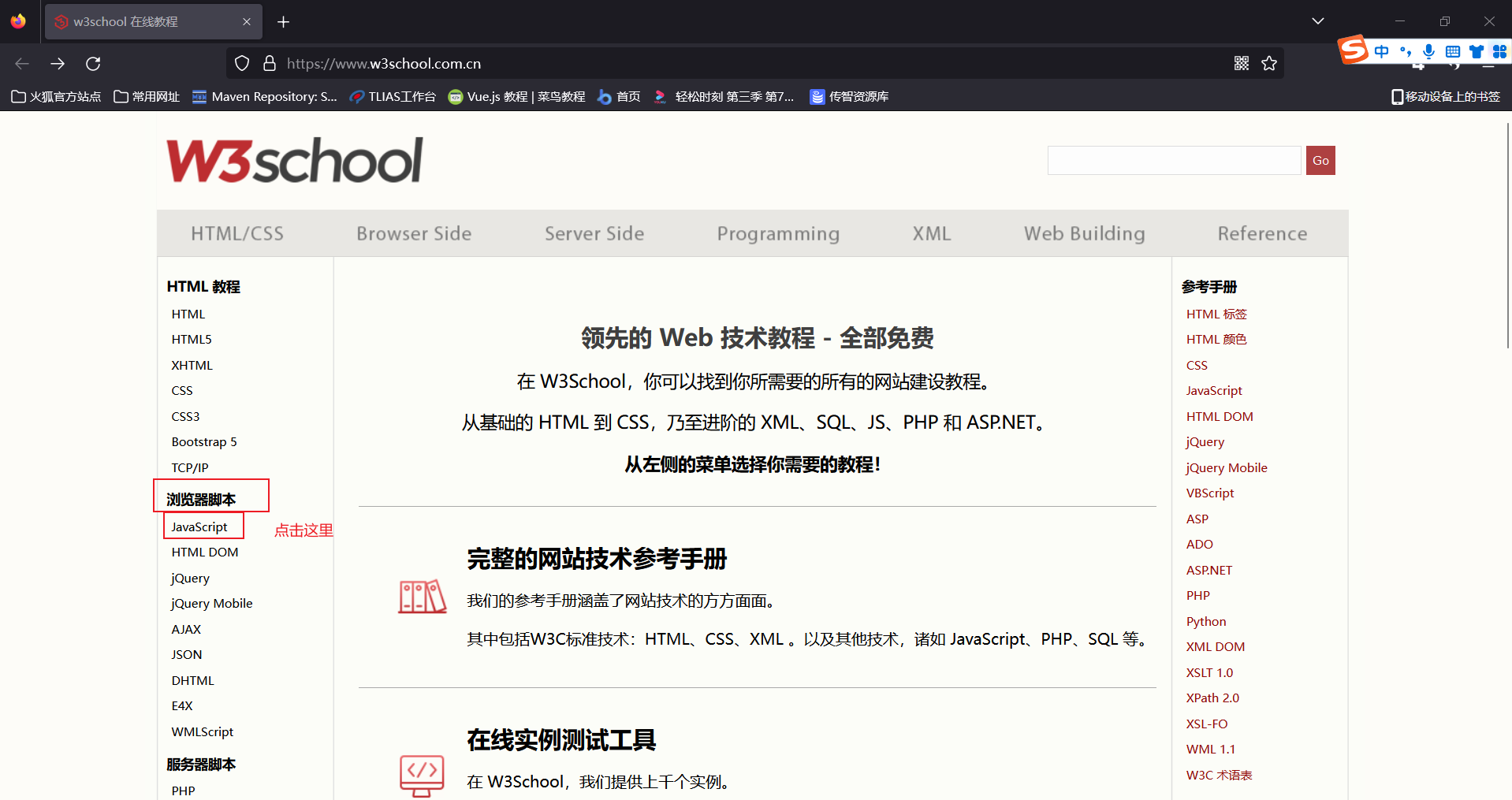Open 移动设备上的书签 folder
Screen dimensions: 1512x800
pos(1446,97)
